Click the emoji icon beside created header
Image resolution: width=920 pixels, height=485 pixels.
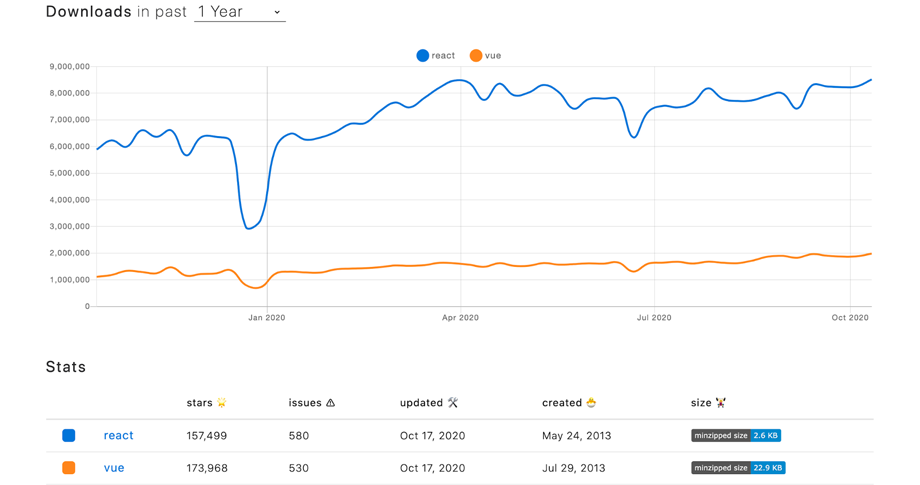(x=591, y=403)
